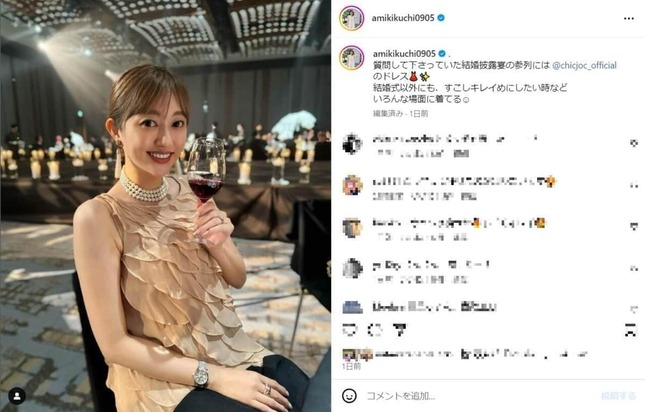Click the comment input field コメントを追加
Viewport: 645px width, 412px height.
click(479, 396)
